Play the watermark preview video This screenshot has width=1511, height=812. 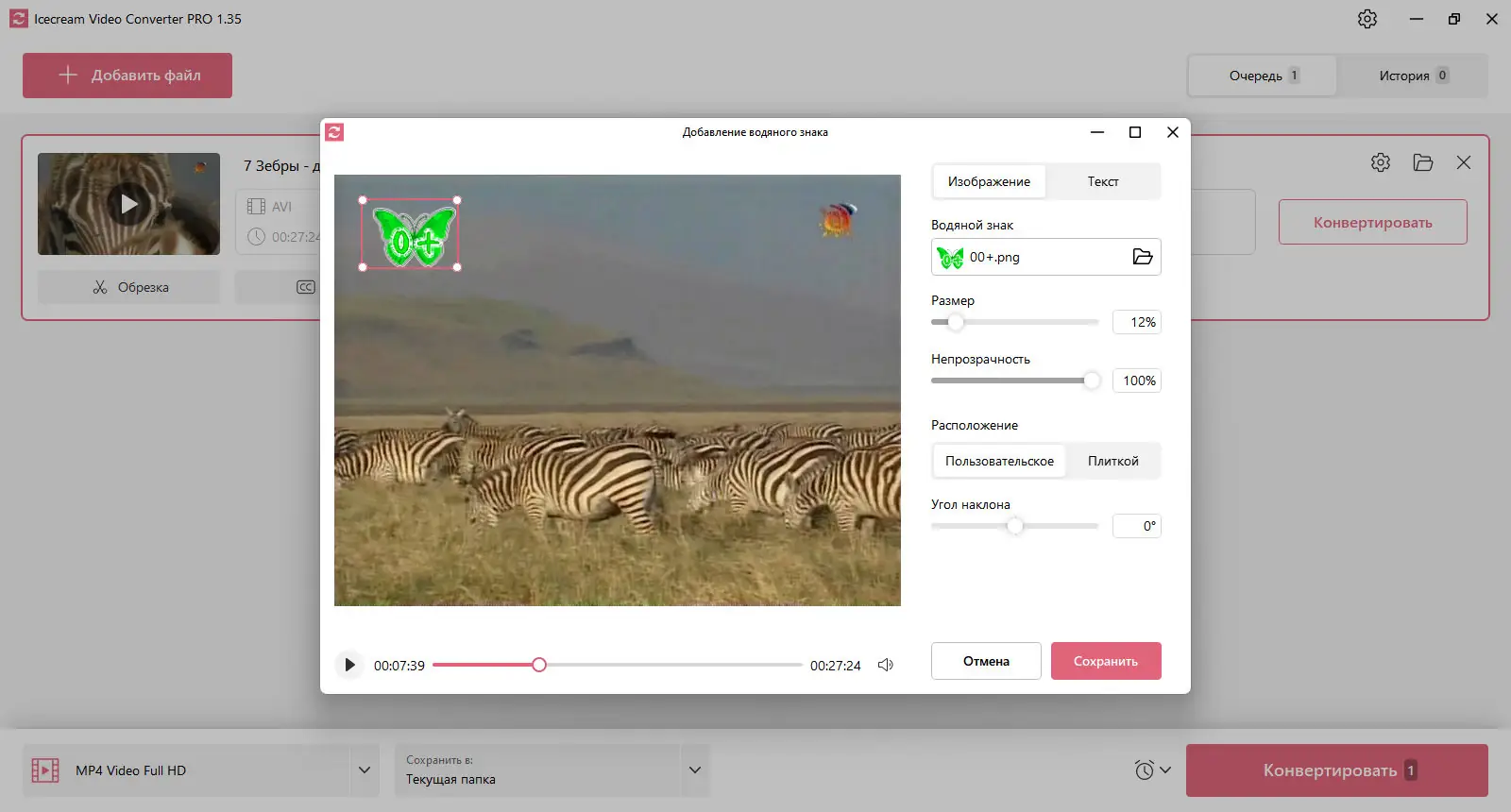(349, 665)
